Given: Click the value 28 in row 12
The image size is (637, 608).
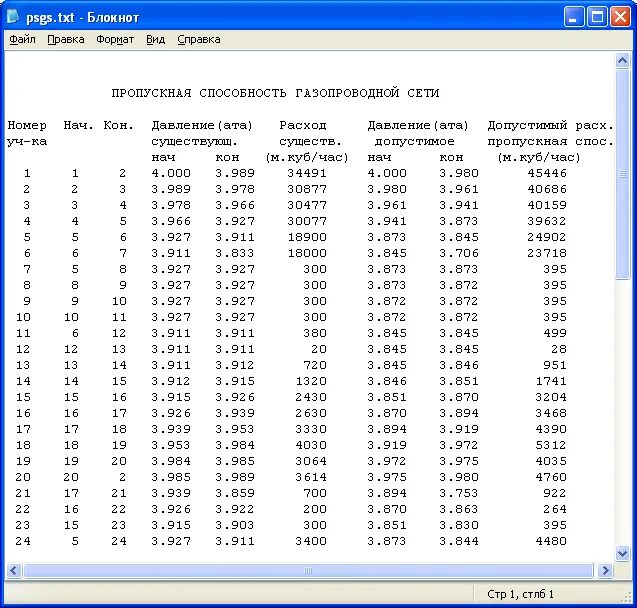Looking at the screenshot, I should click(559, 349).
